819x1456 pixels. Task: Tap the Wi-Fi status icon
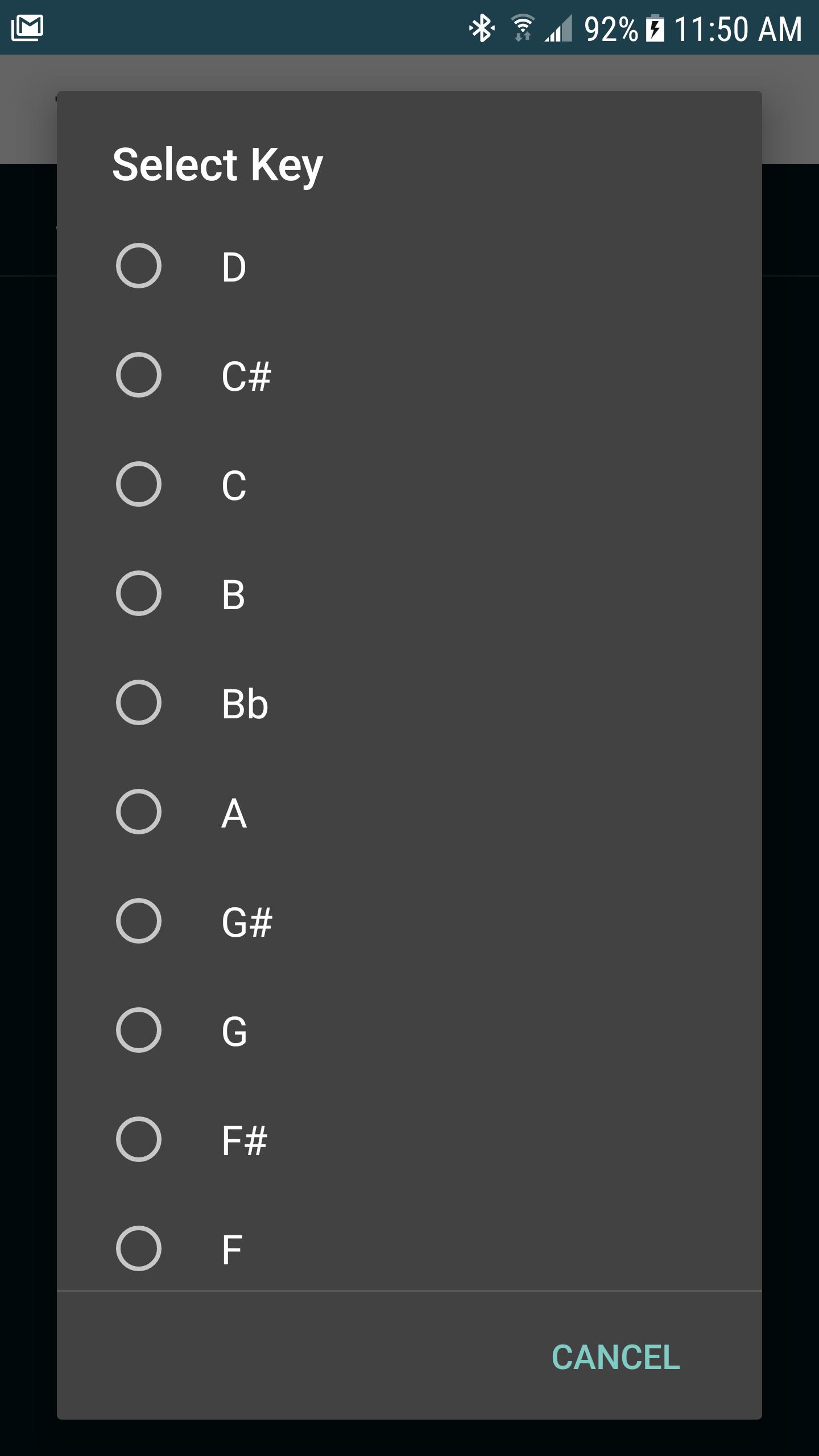click(x=522, y=28)
